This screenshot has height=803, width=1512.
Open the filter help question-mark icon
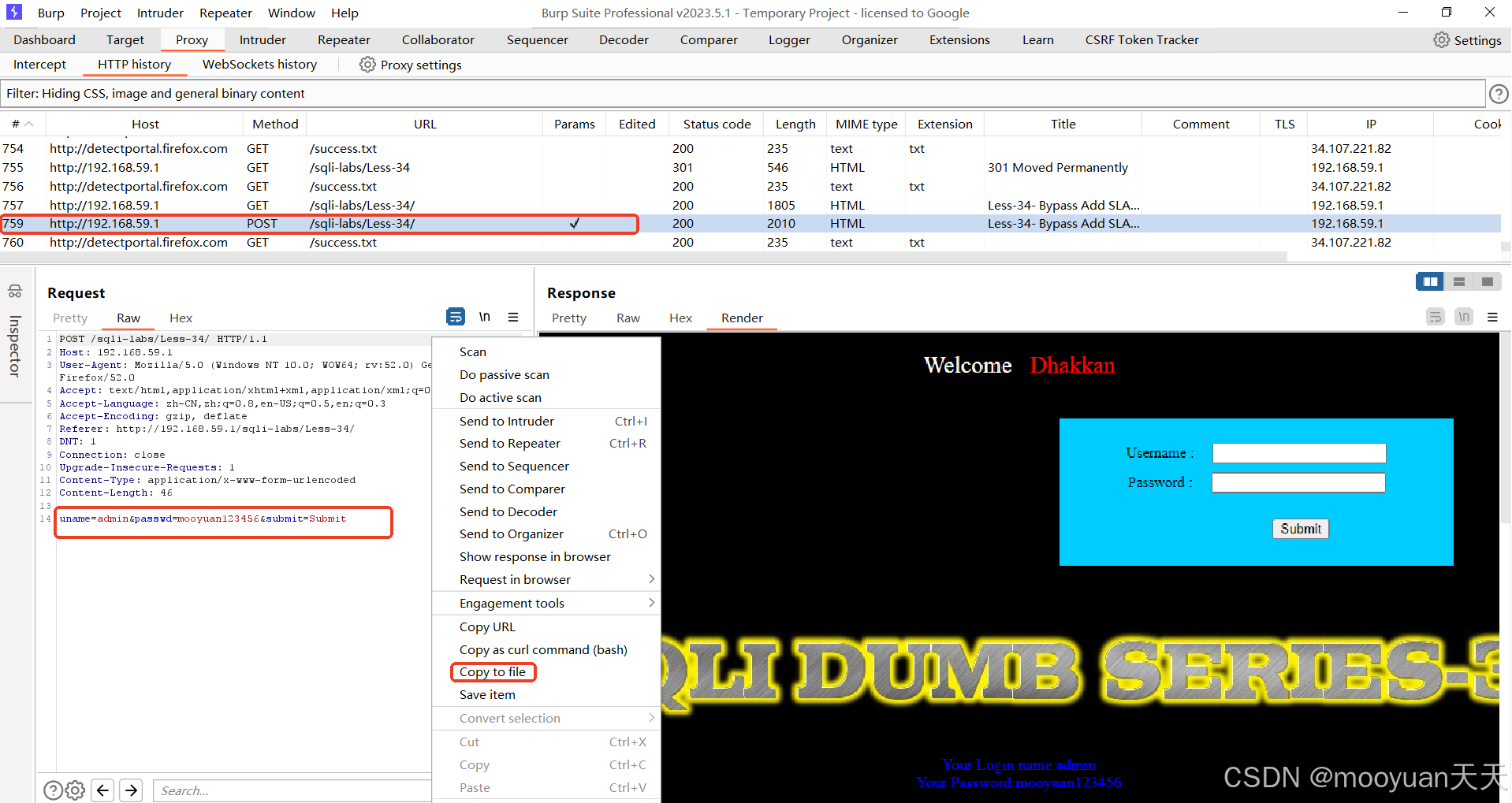pyautogui.click(x=1499, y=94)
